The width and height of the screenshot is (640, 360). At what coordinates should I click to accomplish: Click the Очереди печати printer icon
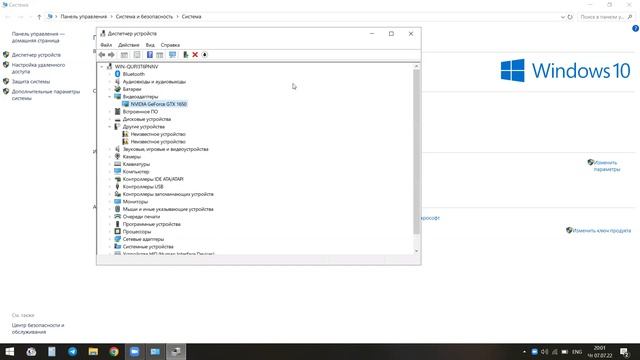click(x=118, y=216)
